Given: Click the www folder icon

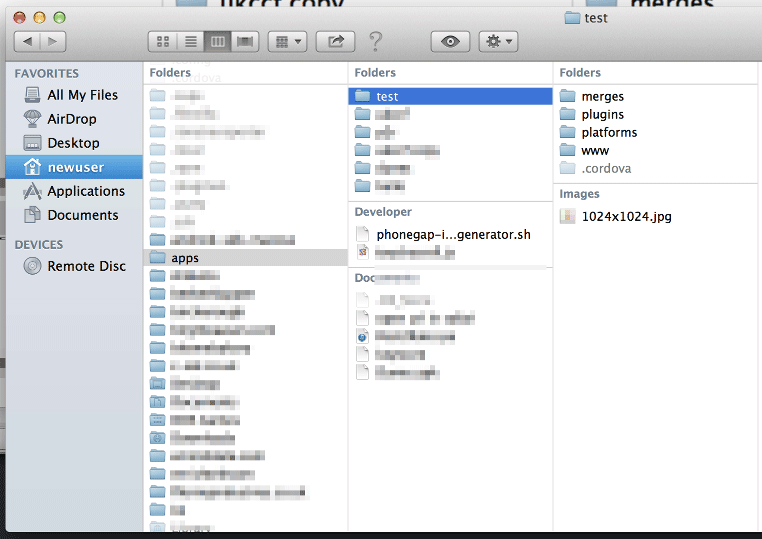Looking at the screenshot, I should (x=567, y=149).
